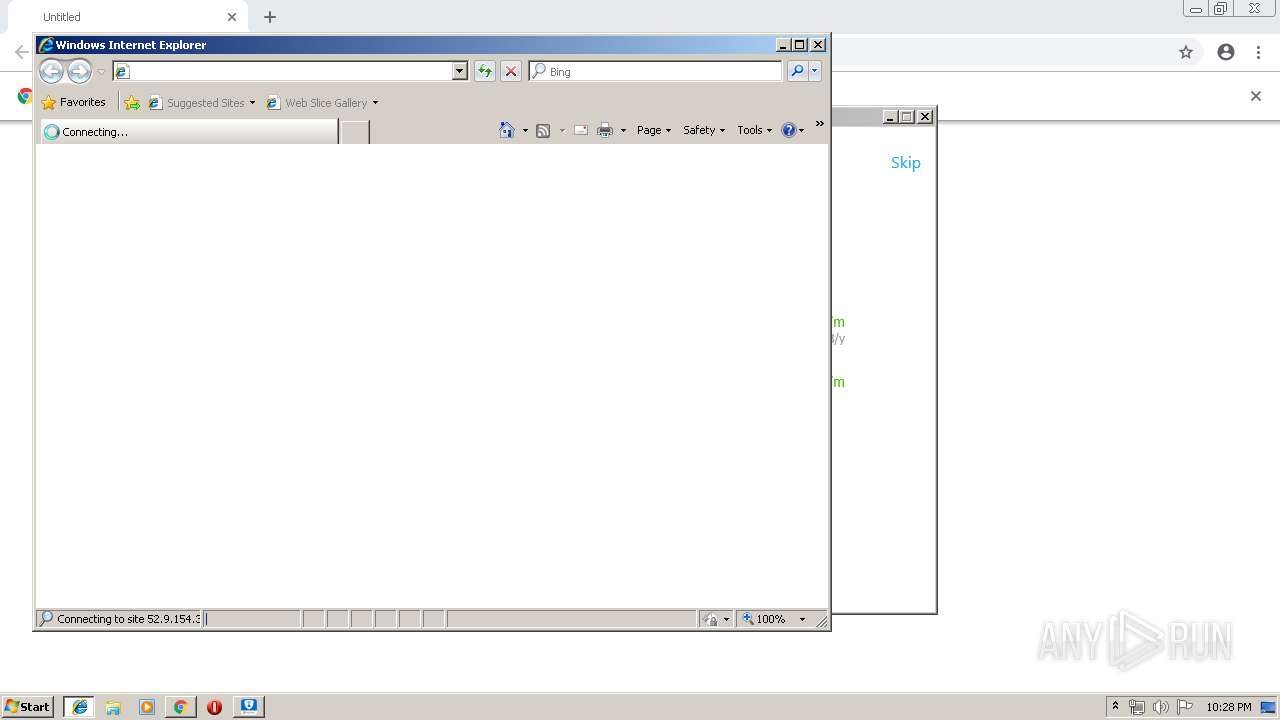Click the green Refresh arrows button

click(485, 71)
